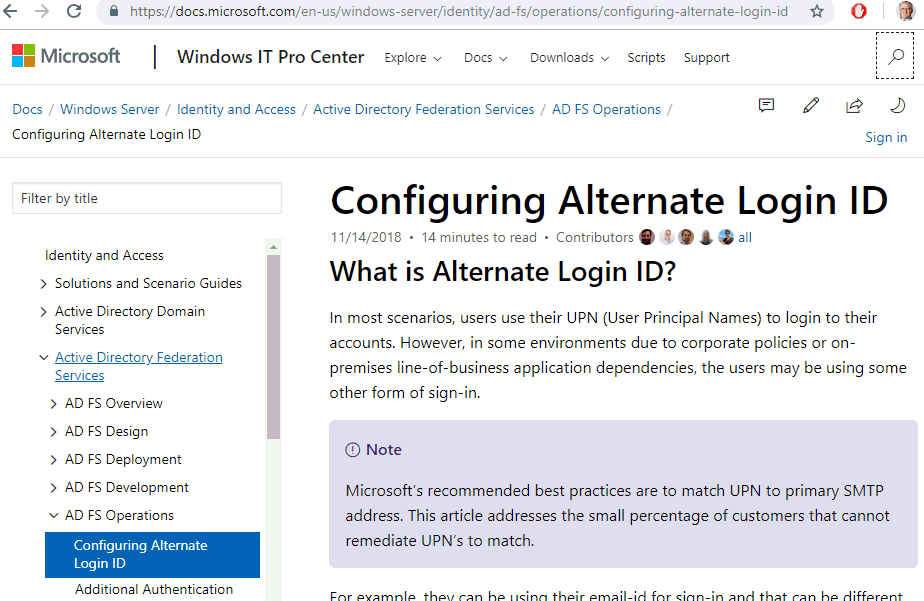Click the browser back arrow
This screenshot has width=924, height=601.
[x=10, y=11]
